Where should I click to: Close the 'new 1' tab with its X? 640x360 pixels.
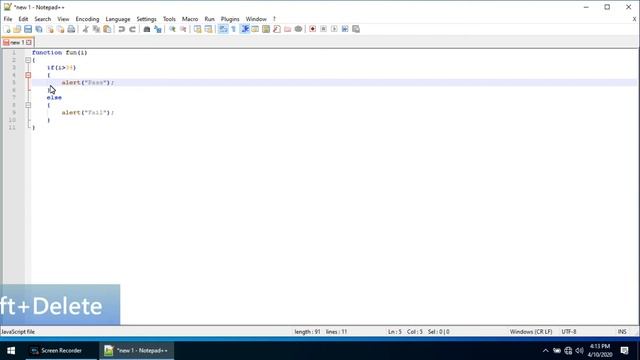(x=29, y=42)
